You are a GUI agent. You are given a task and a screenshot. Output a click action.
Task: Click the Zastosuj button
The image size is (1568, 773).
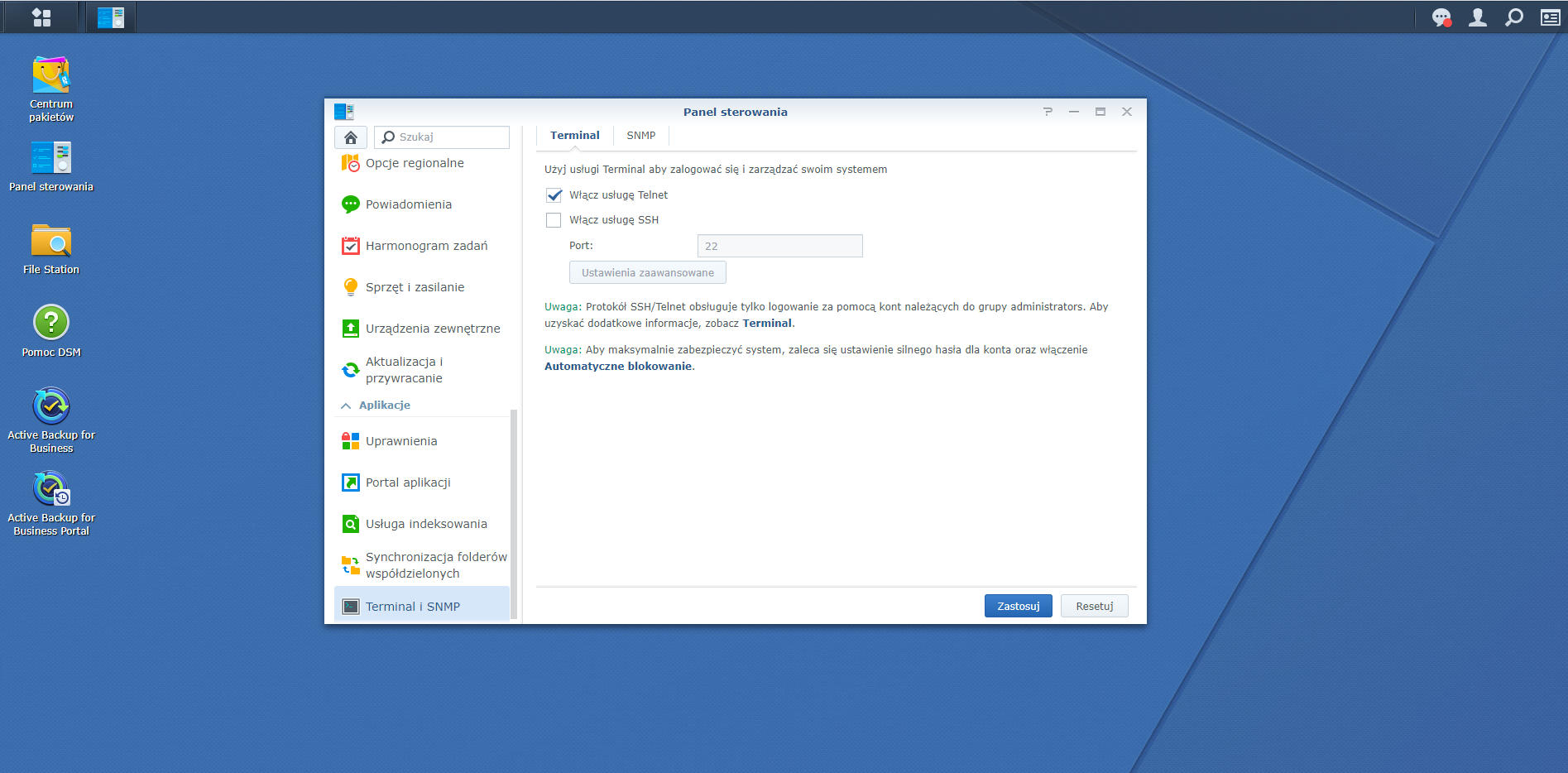tap(1018, 606)
